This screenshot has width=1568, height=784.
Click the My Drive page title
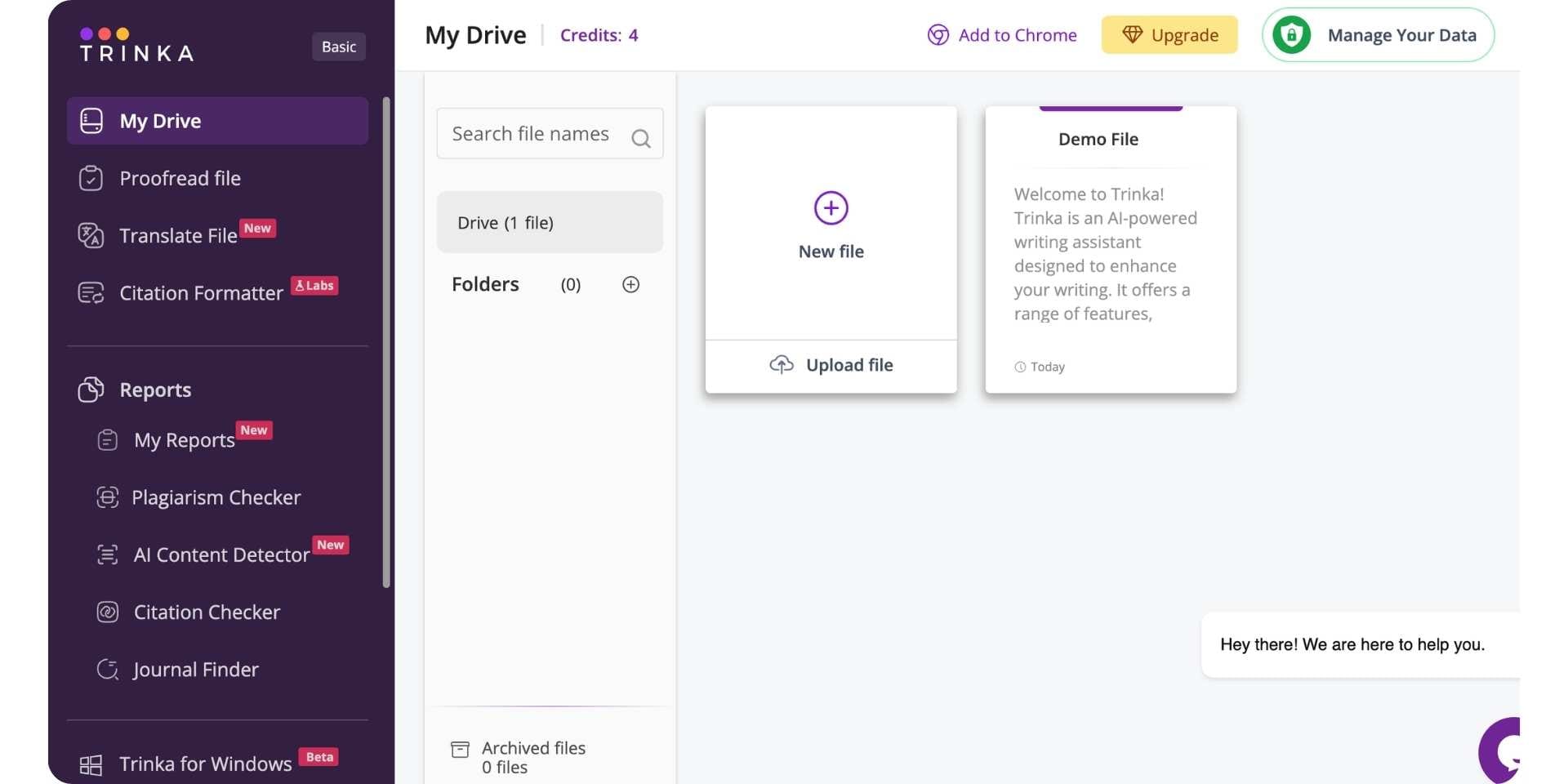[x=475, y=35]
